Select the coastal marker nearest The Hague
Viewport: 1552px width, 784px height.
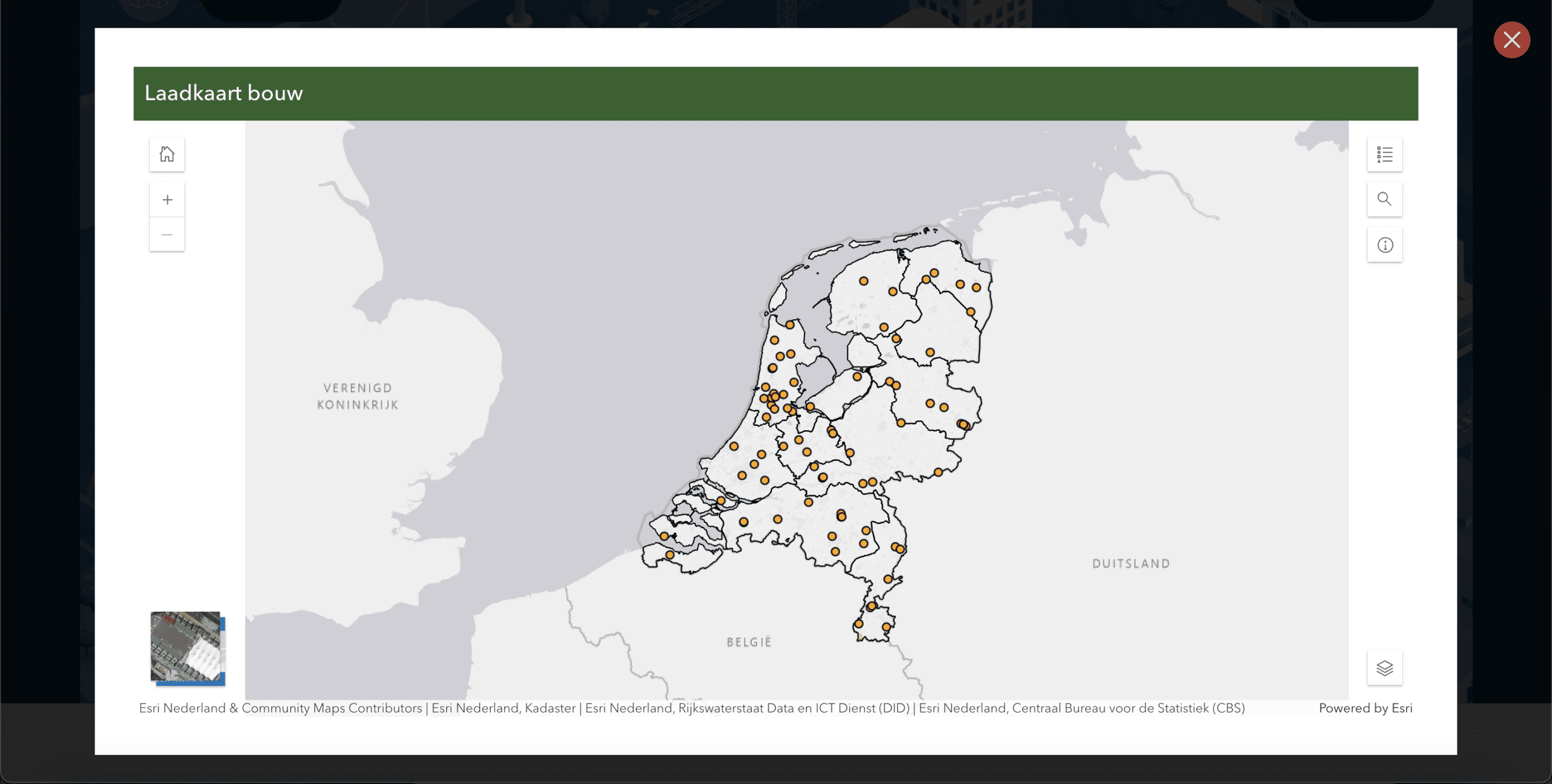click(x=734, y=447)
